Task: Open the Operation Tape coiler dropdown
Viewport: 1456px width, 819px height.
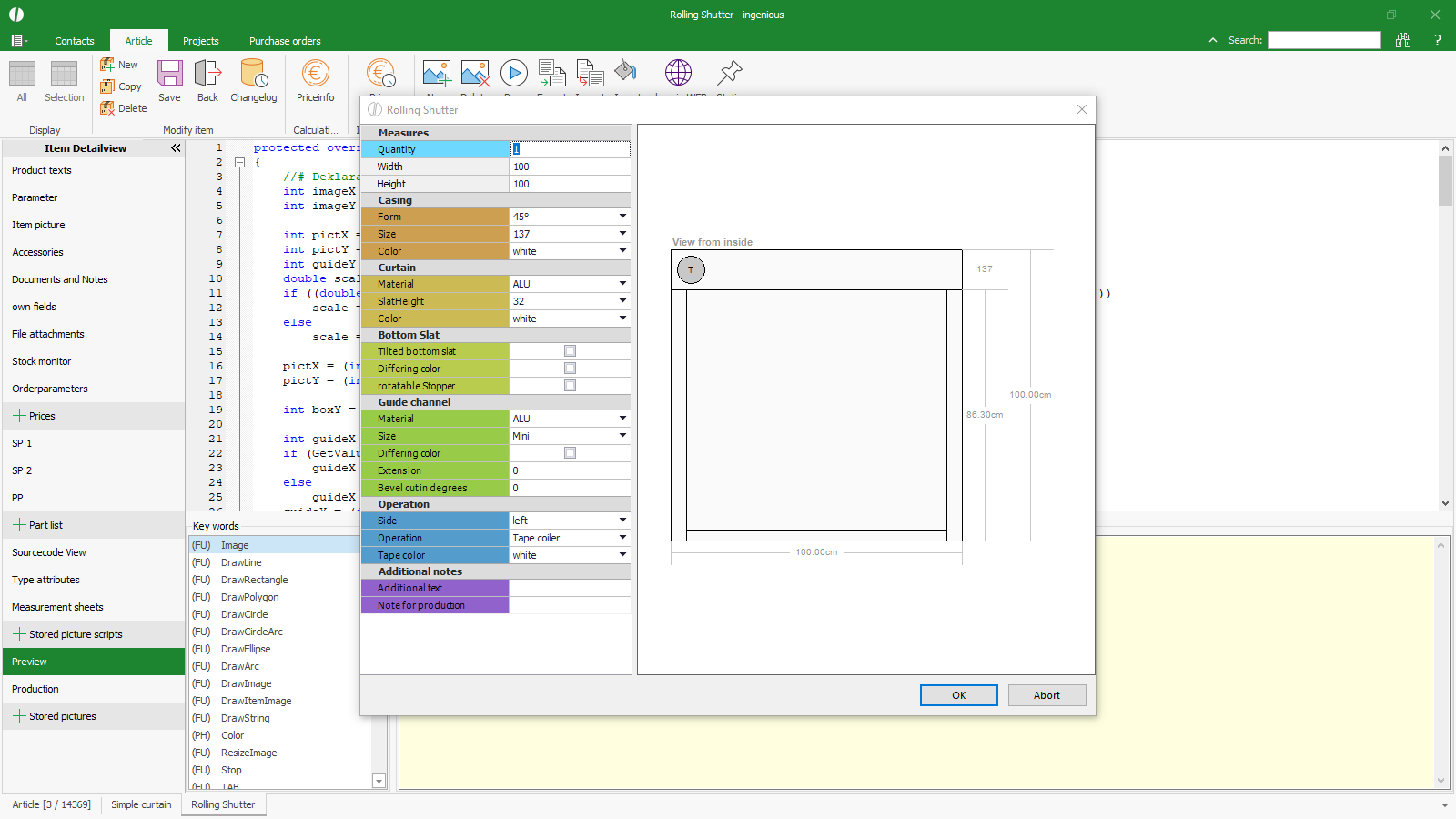Action: pyautogui.click(x=622, y=538)
